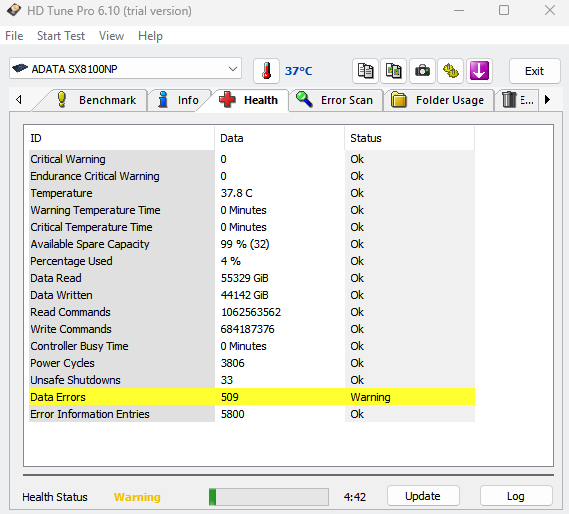Click the HD Tune Pro title bar icon
This screenshot has width=569, height=514.
(x=14, y=10)
